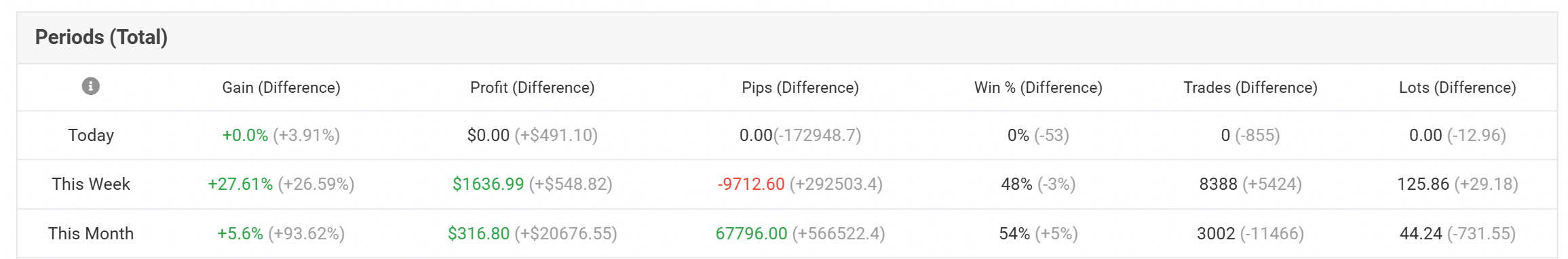Select the This Week row label
Screen dimensions: 1568x259
91,184
